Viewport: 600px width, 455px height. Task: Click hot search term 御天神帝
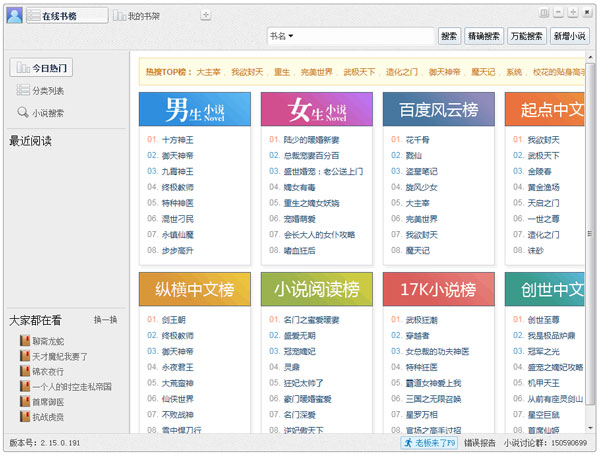tap(444, 72)
